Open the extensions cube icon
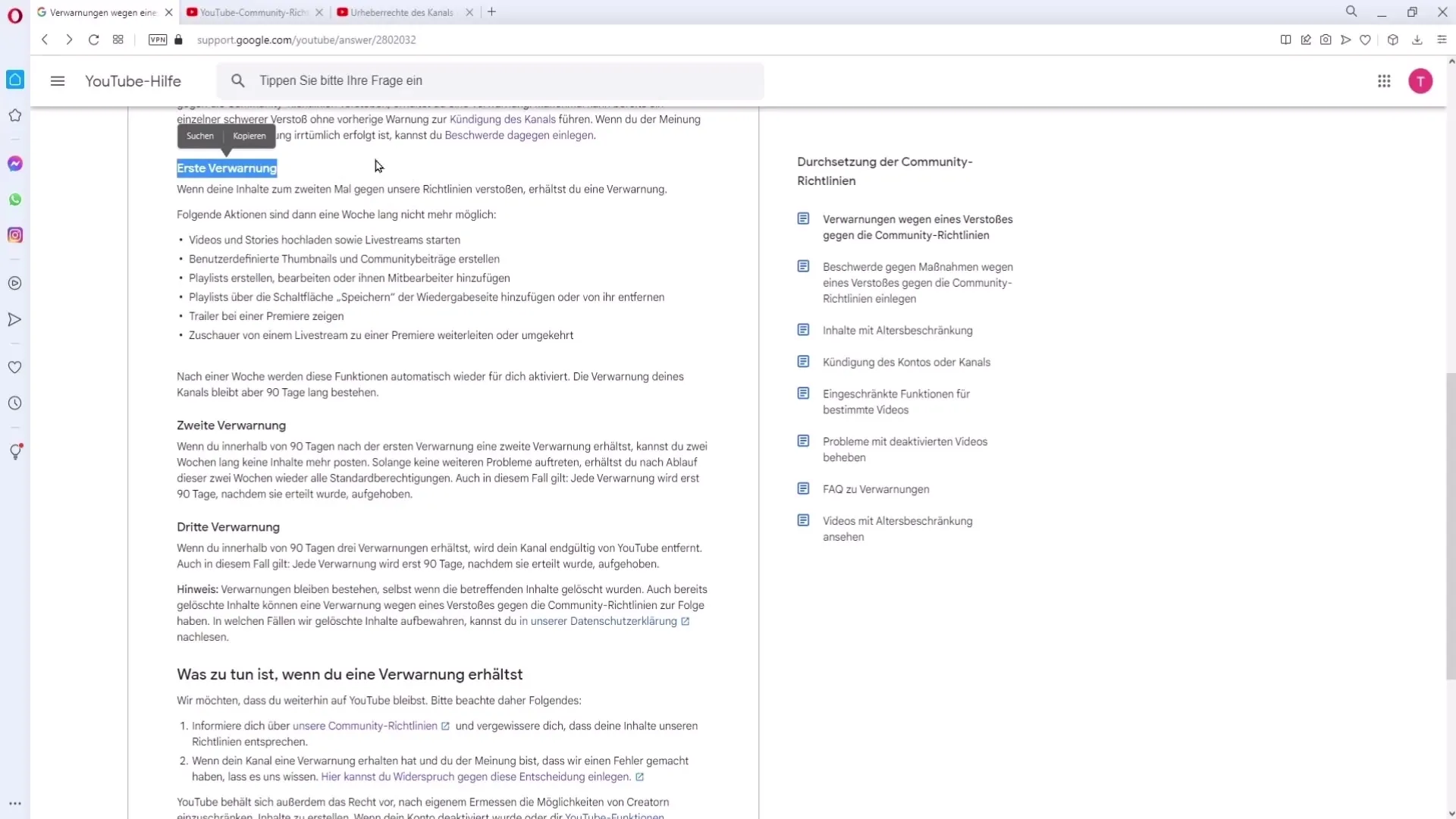 coord(1393,39)
